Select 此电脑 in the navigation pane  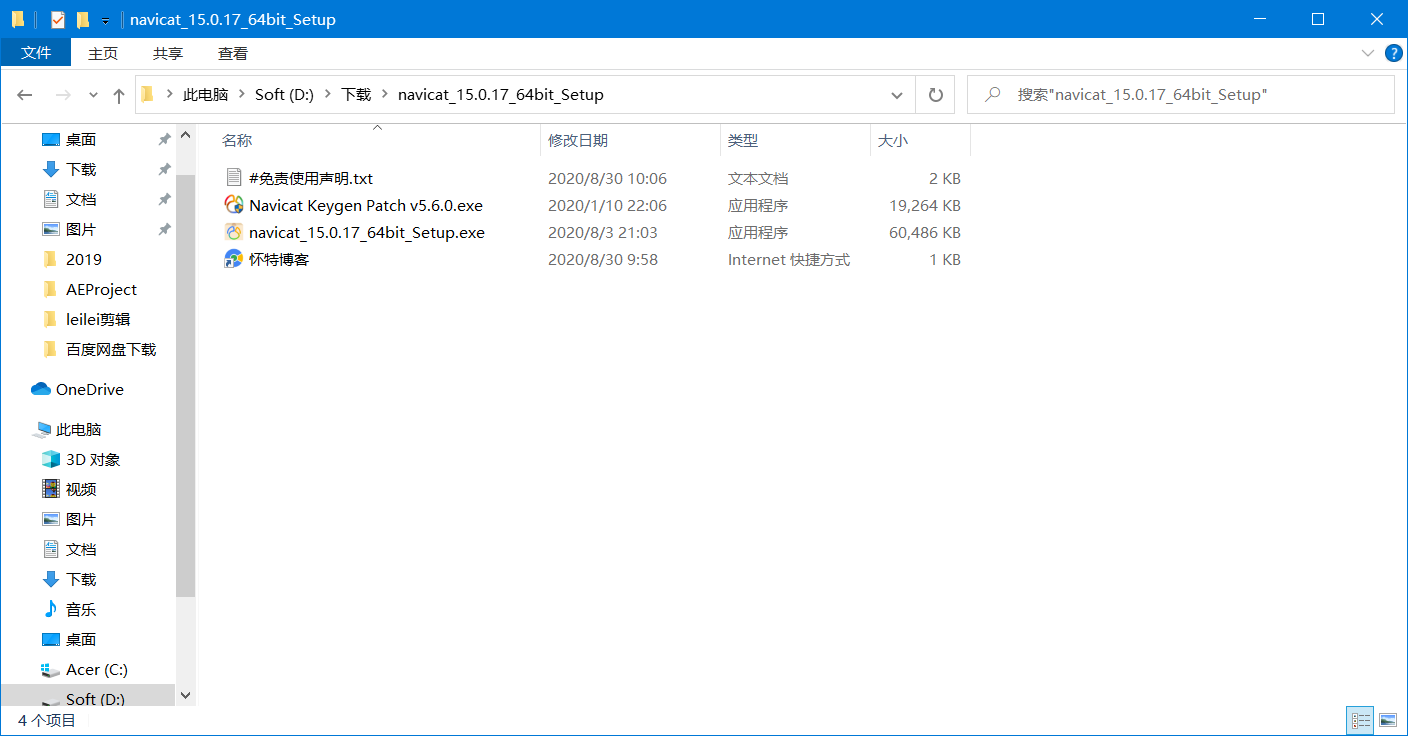78,429
